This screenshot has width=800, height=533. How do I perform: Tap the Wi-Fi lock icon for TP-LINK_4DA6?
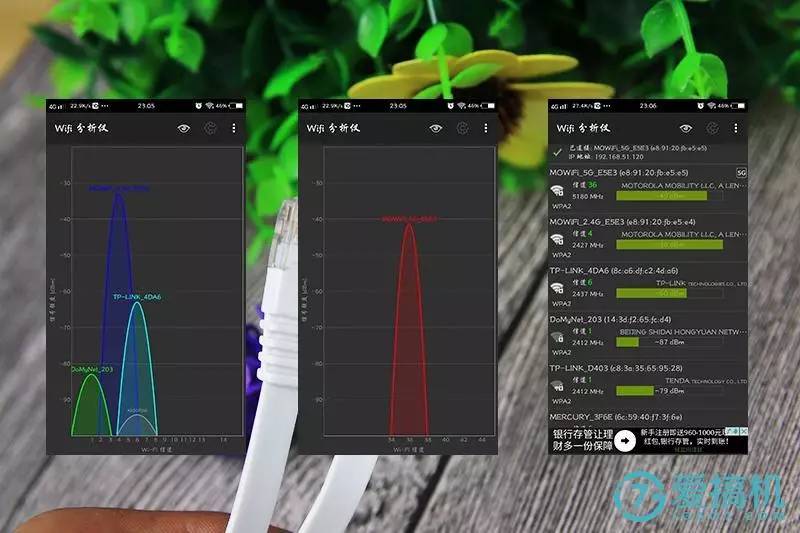[557, 288]
